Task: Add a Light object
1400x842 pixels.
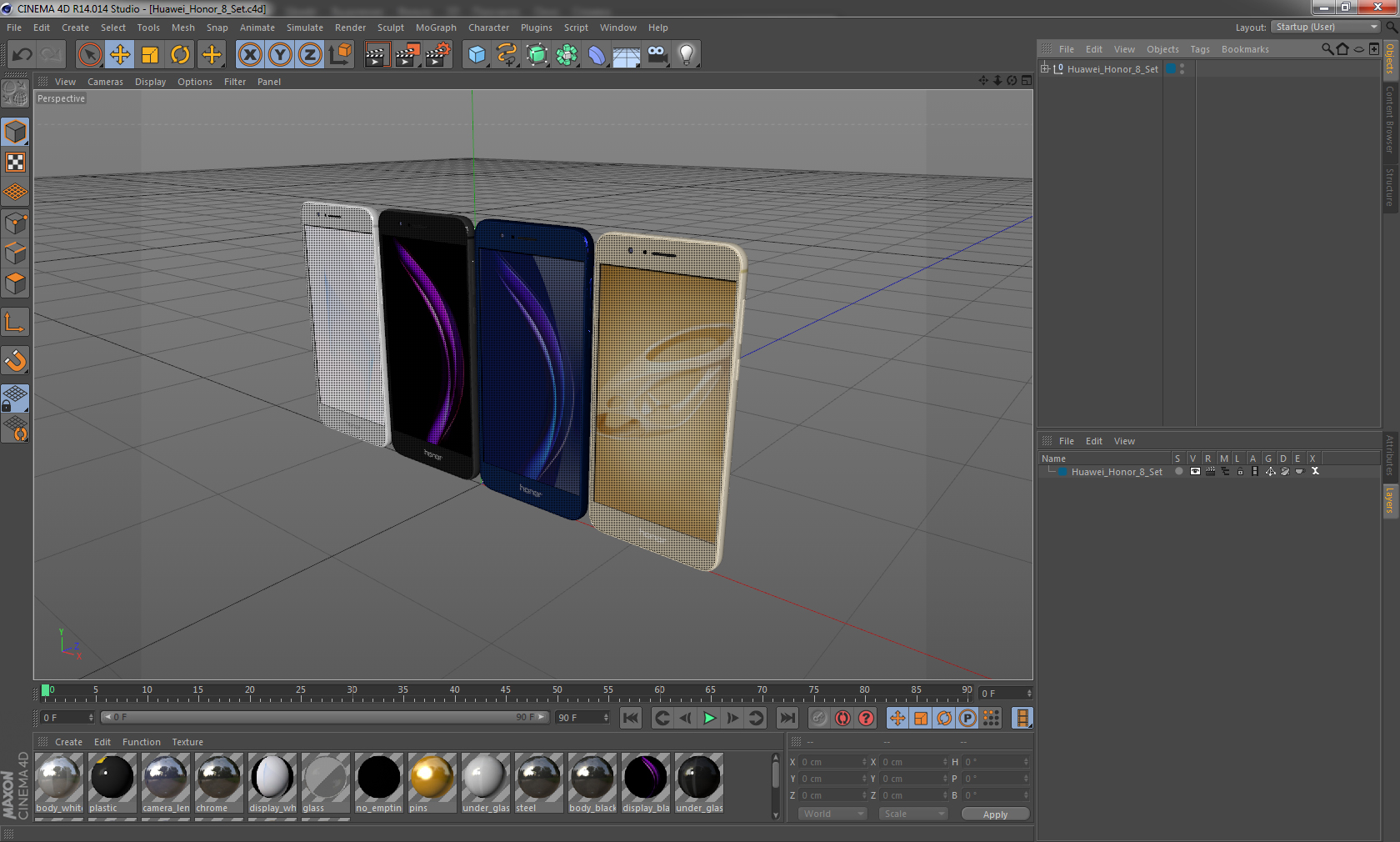Action: 687,55
